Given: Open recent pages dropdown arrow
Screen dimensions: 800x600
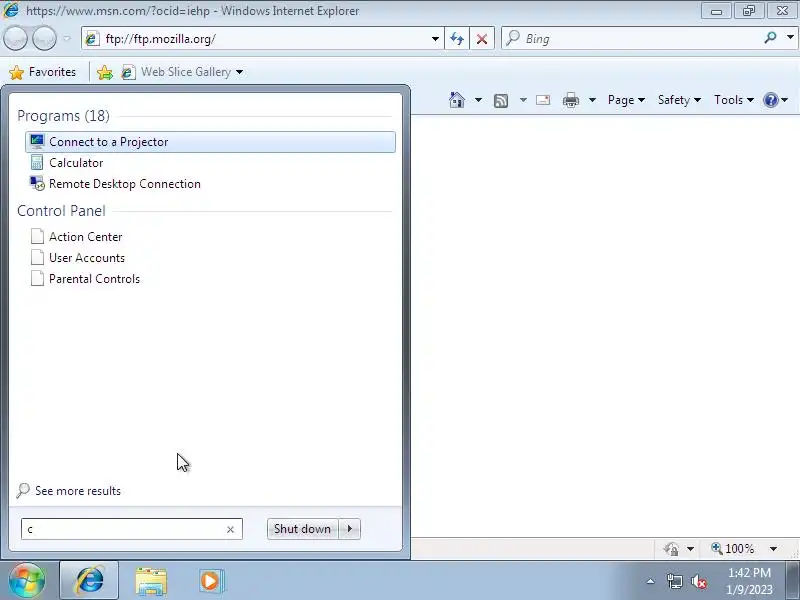Looking at the screenshot, I should point(67,39).
